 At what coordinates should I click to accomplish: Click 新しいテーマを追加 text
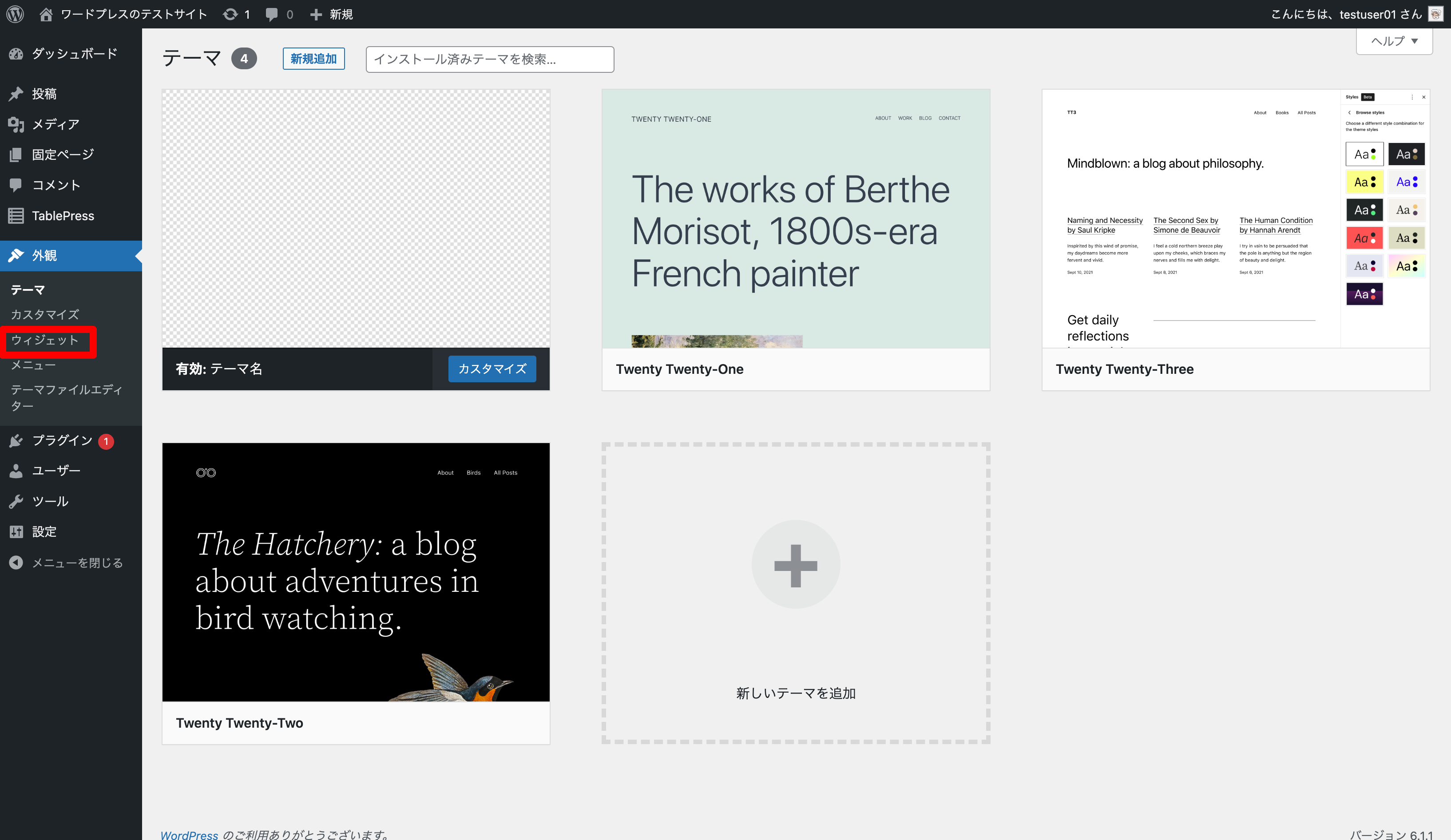[796, 693]
